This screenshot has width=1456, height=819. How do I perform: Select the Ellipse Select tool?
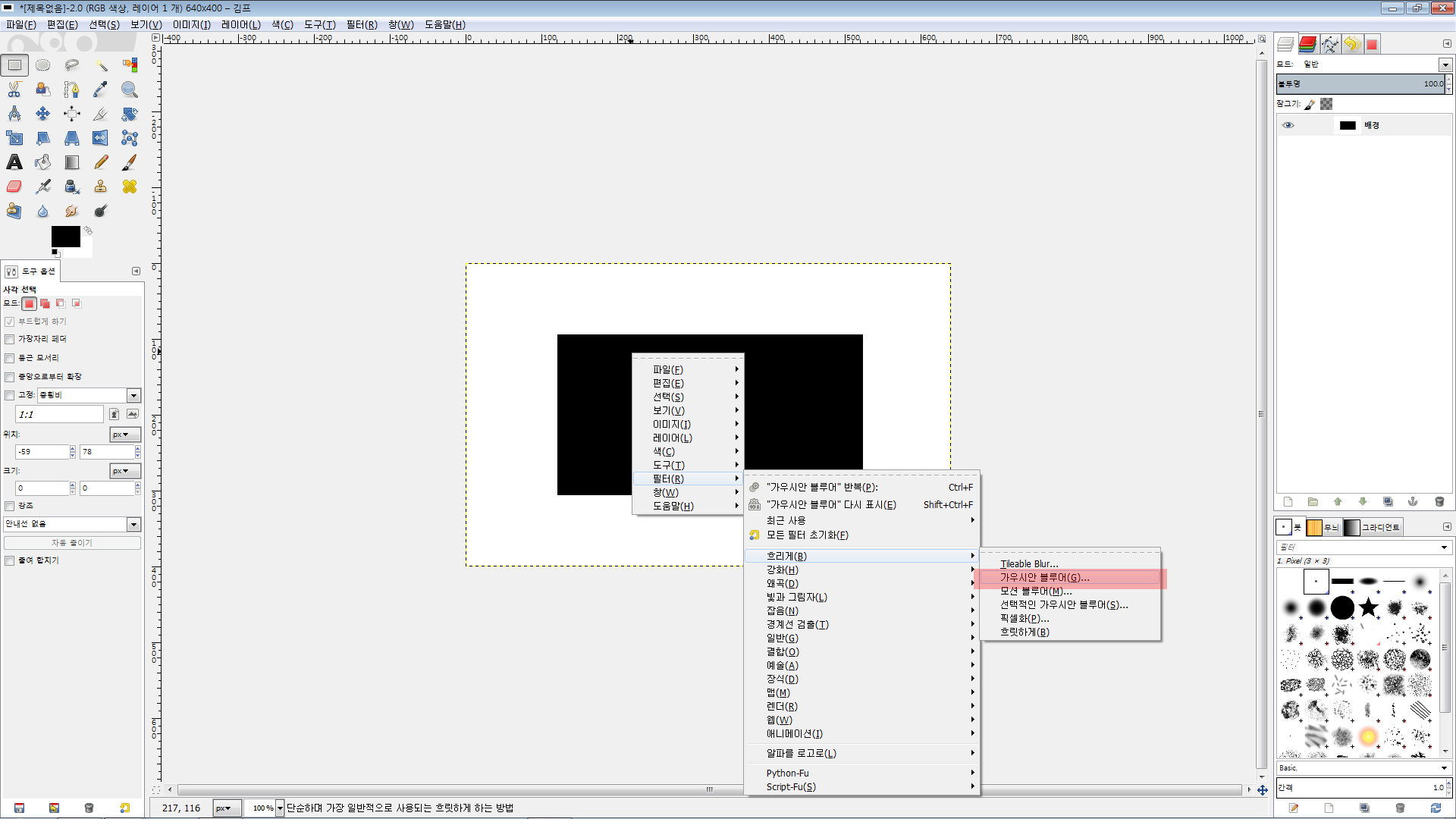(x=43, y=65)
